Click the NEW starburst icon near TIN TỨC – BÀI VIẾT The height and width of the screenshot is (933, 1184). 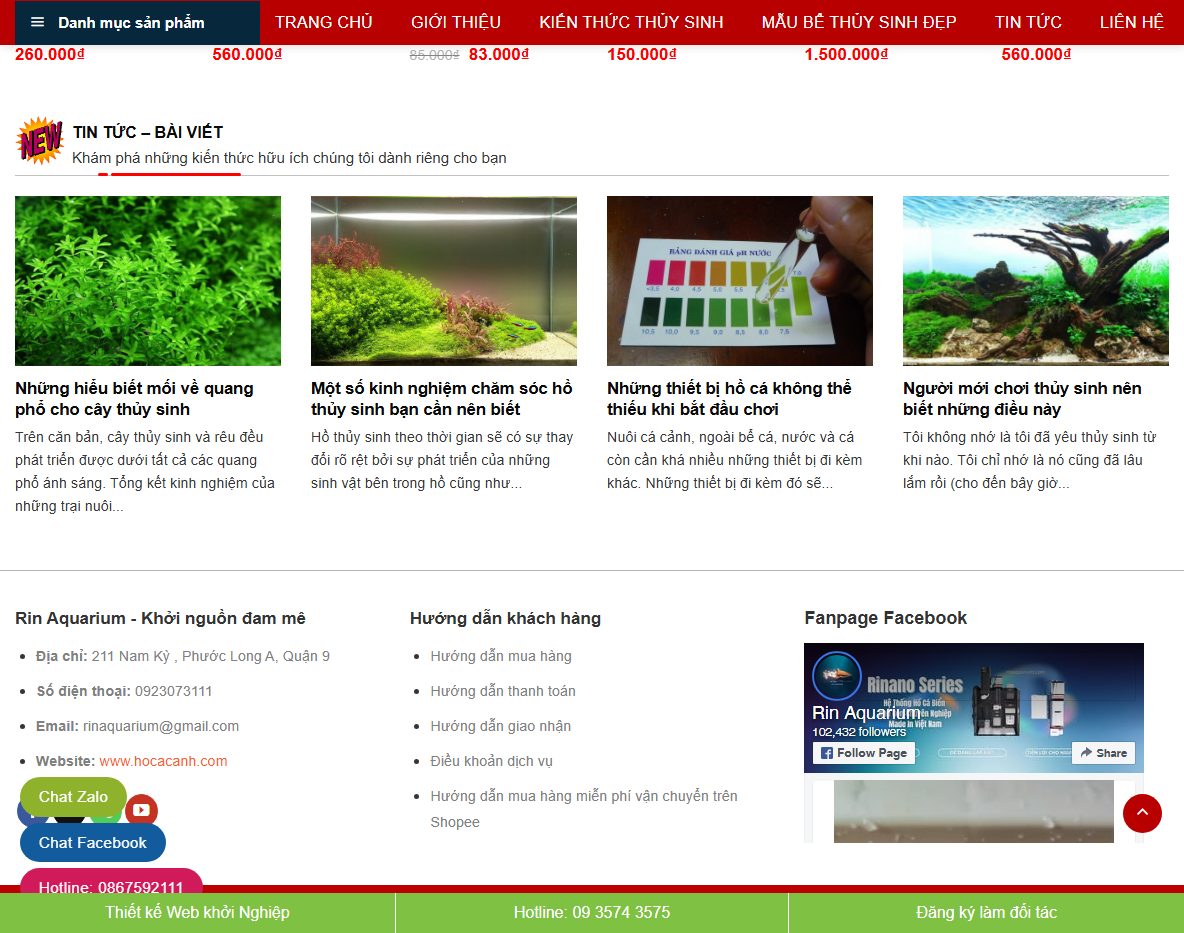coord(39,142)
